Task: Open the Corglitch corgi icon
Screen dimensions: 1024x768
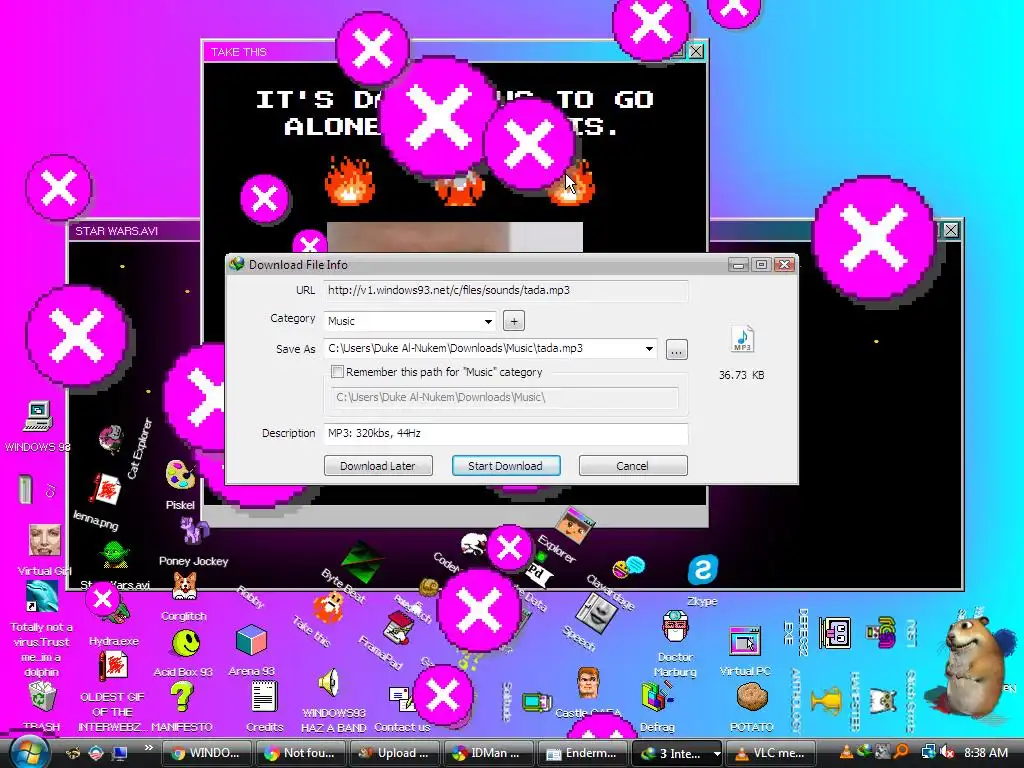Action: (184, 586)
